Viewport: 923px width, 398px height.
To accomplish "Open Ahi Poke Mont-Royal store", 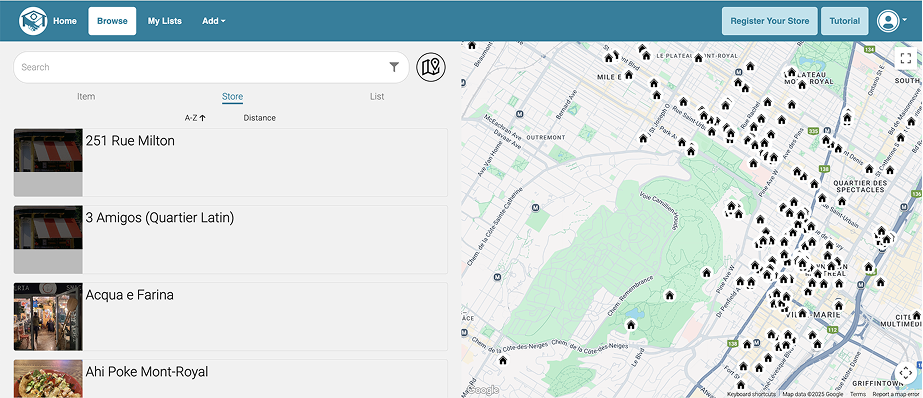I will [x=231, y=379].
